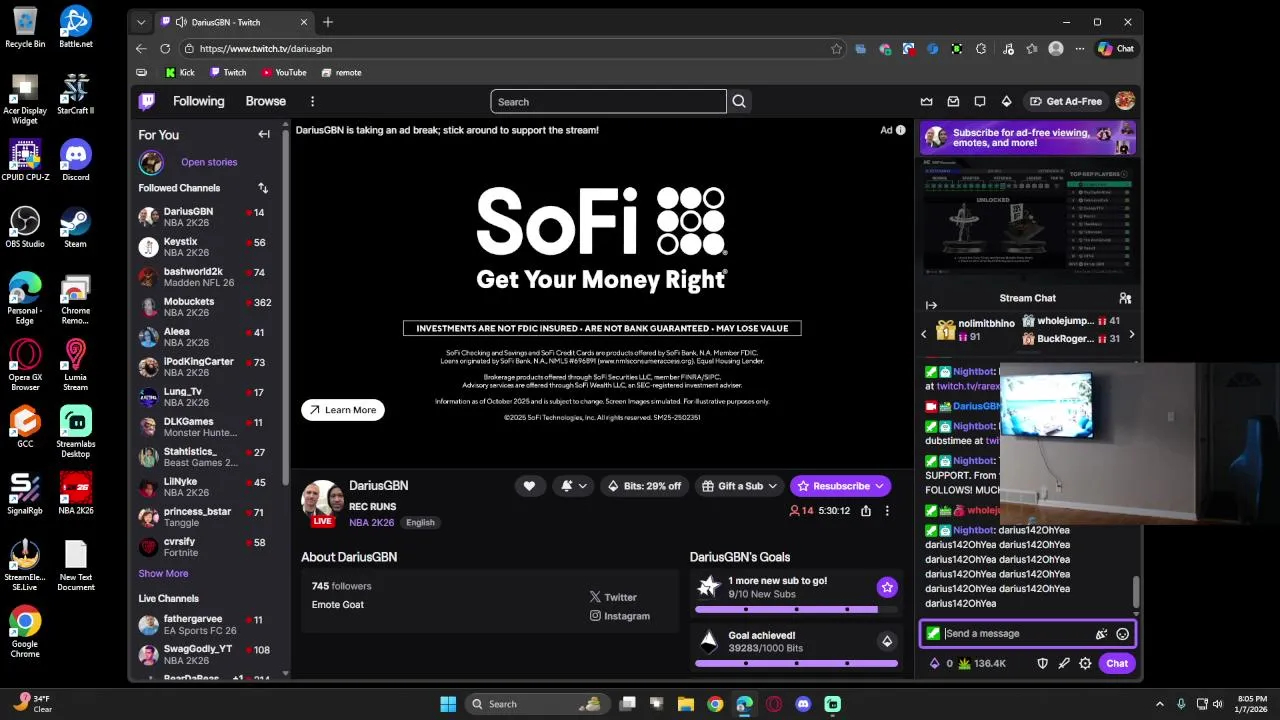The height and width of the screenshot is (720, 1280).
Task: Open the chat community users icon
Action: pyautogui.click(x=1125, y=298)
